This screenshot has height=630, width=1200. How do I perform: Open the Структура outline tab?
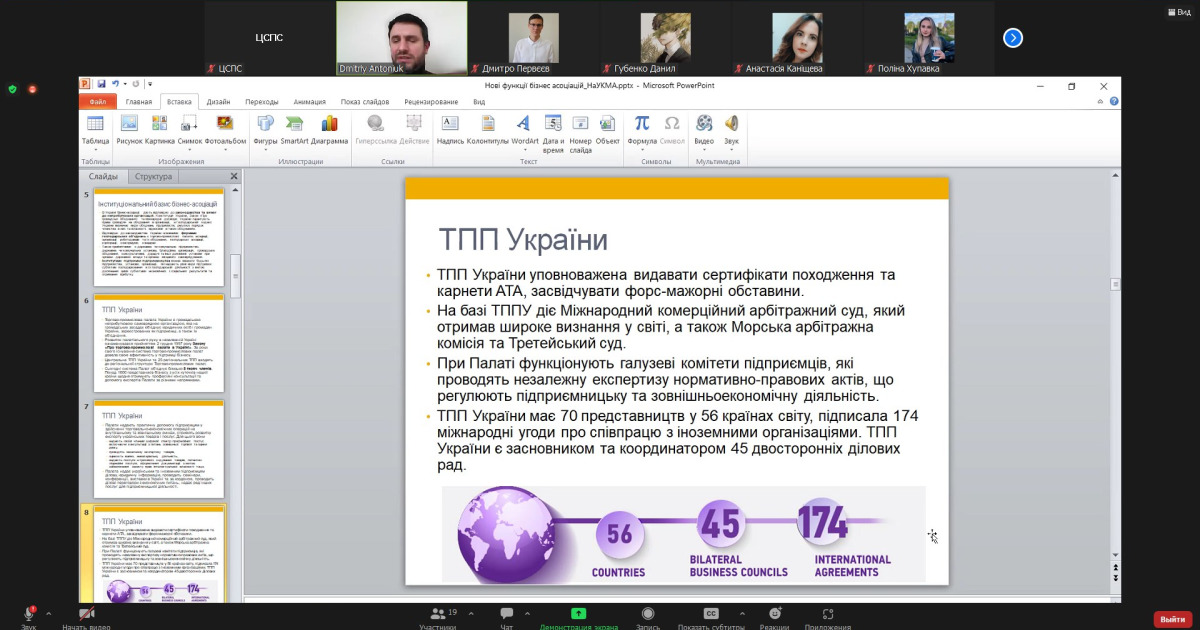click(x=153, y=177)
